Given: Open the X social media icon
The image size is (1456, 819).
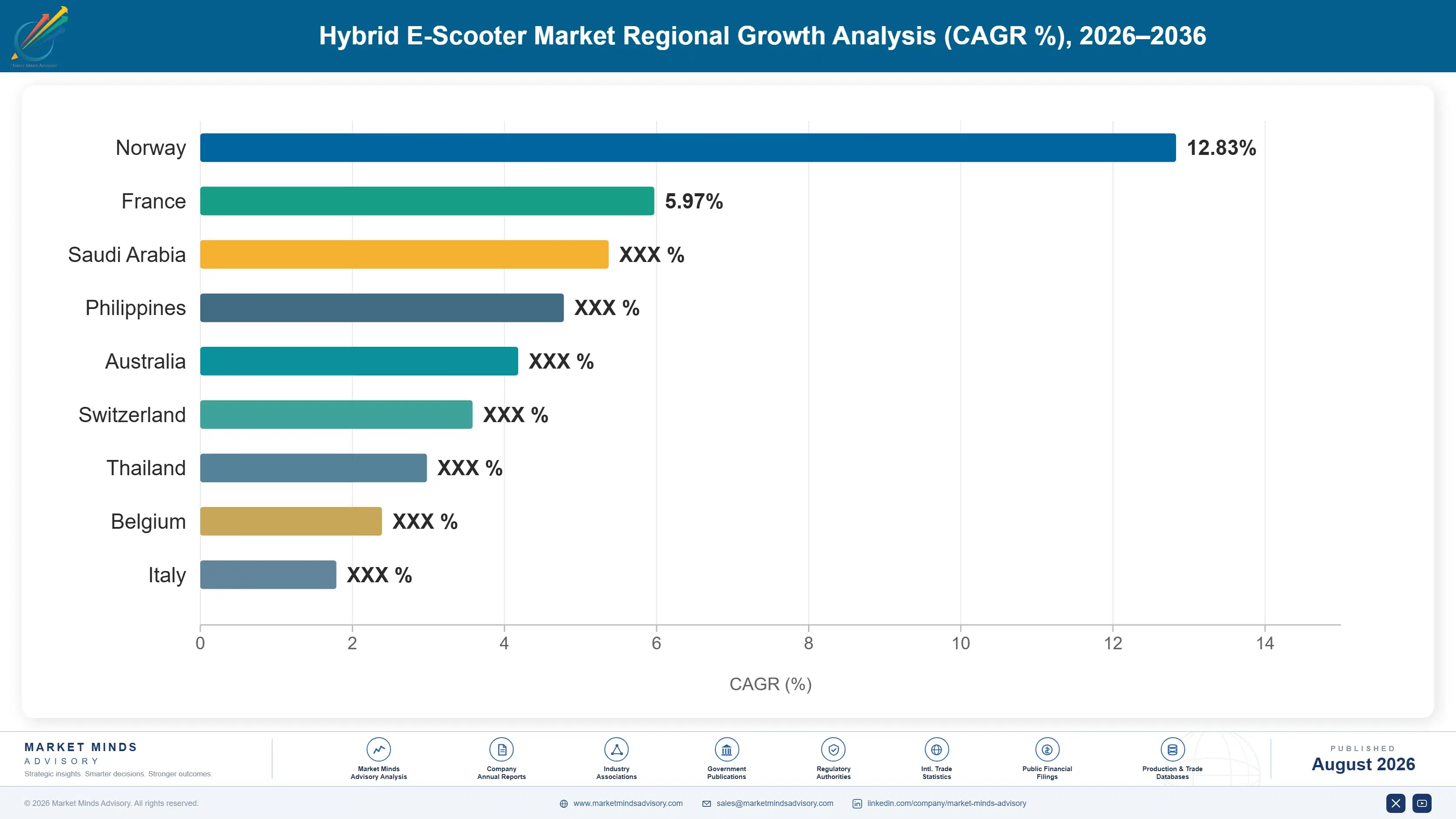Looking at the screenshot, I should (x=1395, y=803).
